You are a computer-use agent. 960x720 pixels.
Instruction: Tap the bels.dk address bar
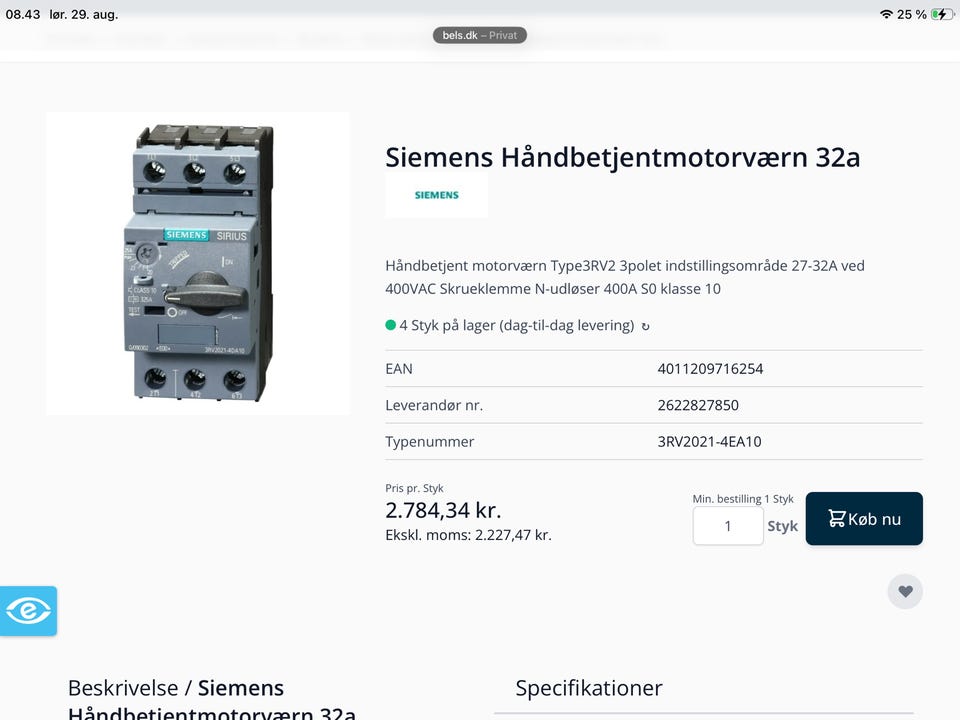(479, 36)
